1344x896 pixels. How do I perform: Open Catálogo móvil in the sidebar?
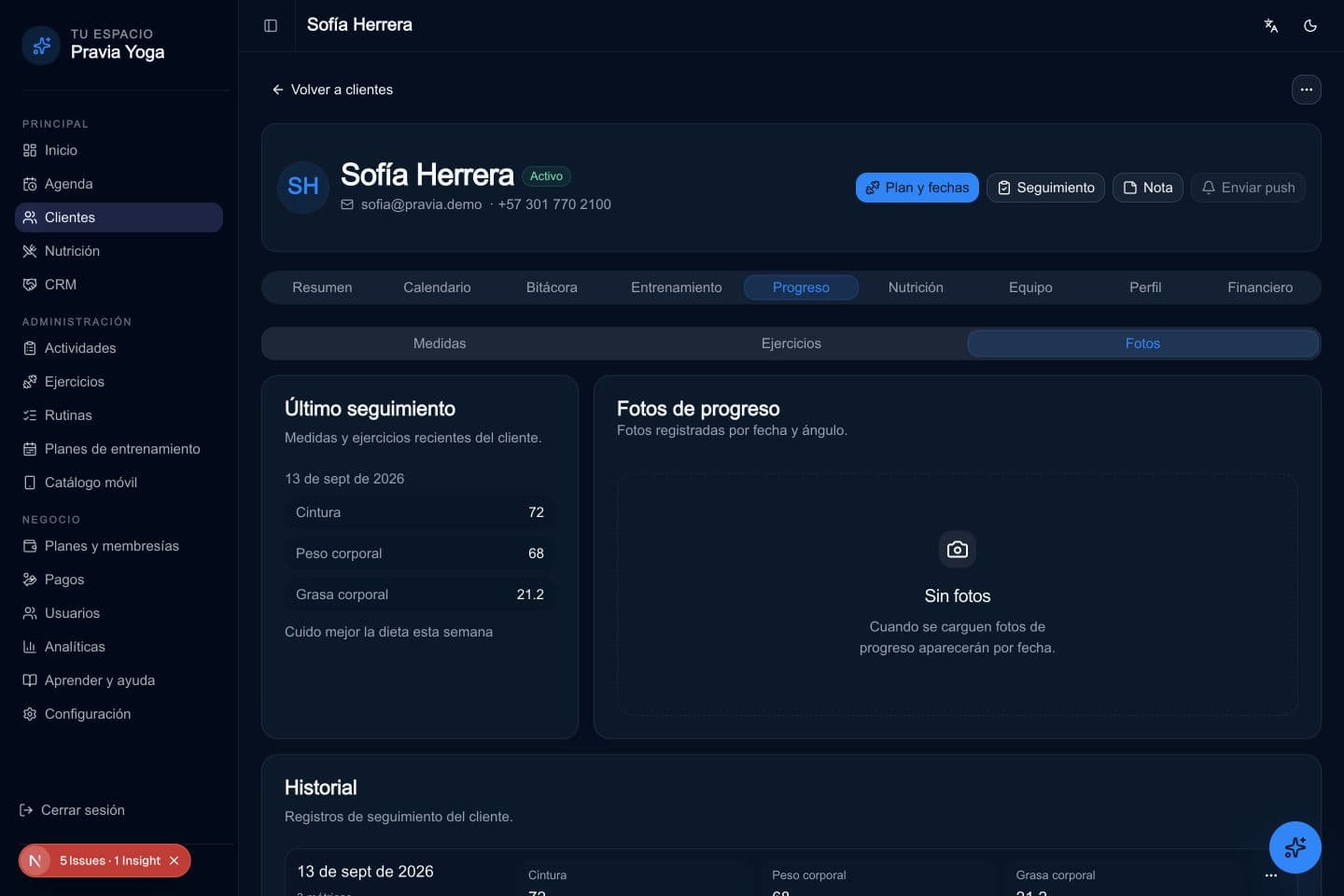tap(119, 483)
